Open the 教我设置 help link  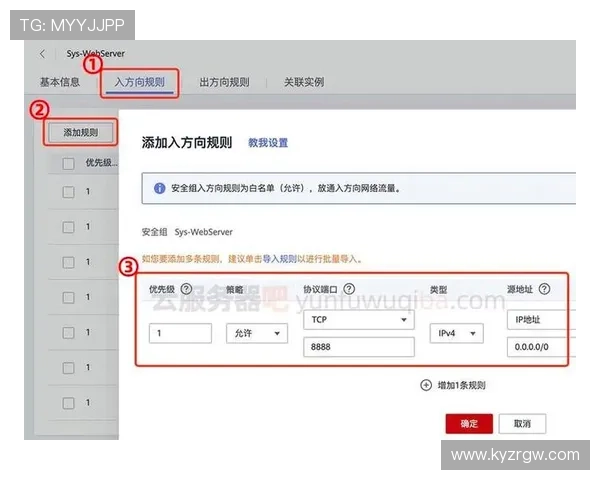(268, 143)
